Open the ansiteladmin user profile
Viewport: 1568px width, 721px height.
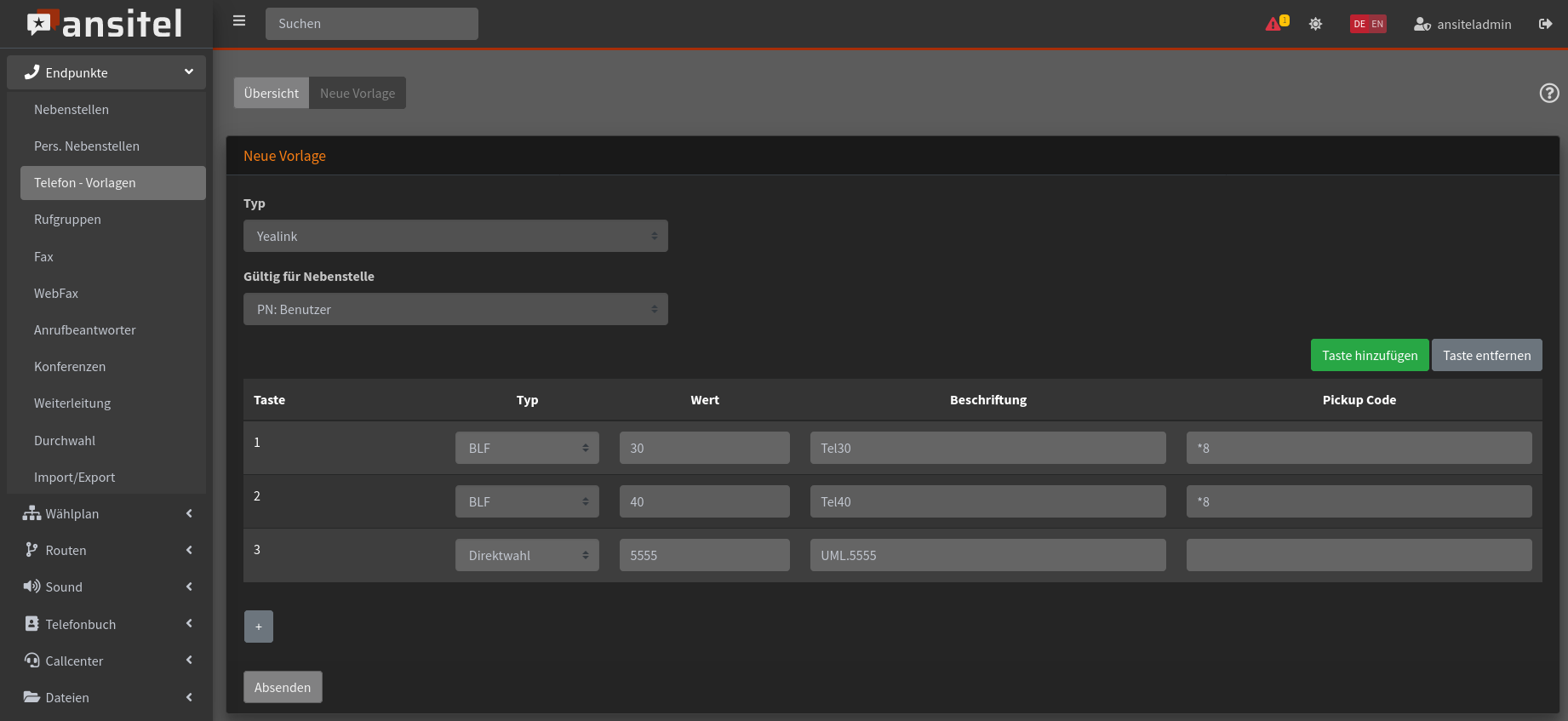click(1462, 24)
